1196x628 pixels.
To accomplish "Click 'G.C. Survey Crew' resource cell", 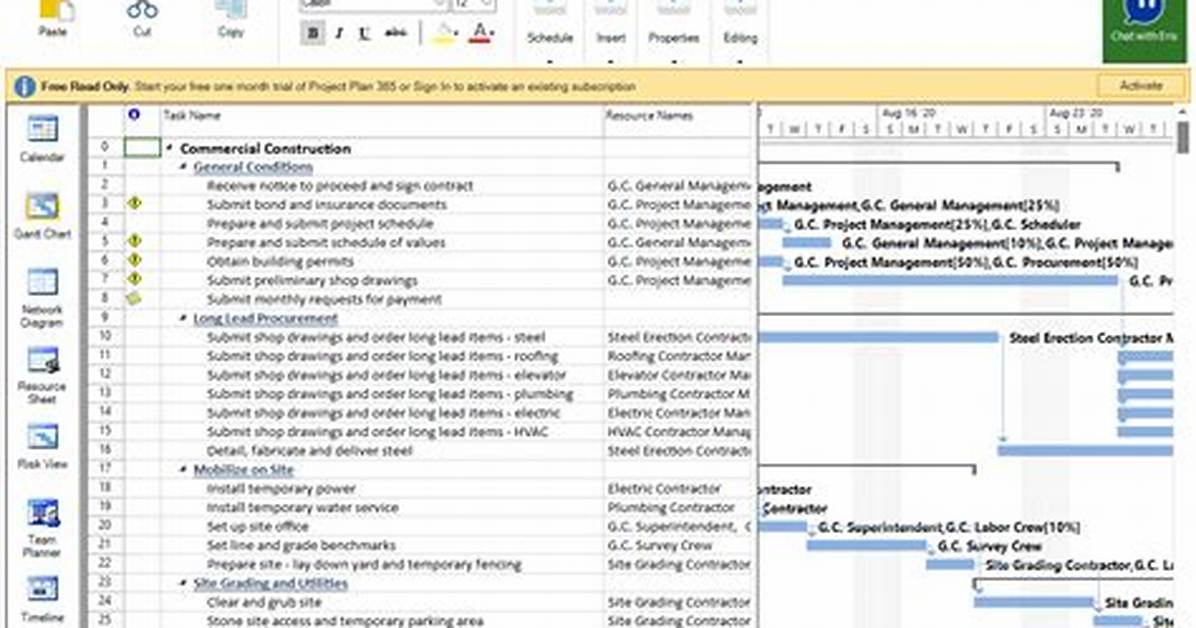I will click(678, 546).
